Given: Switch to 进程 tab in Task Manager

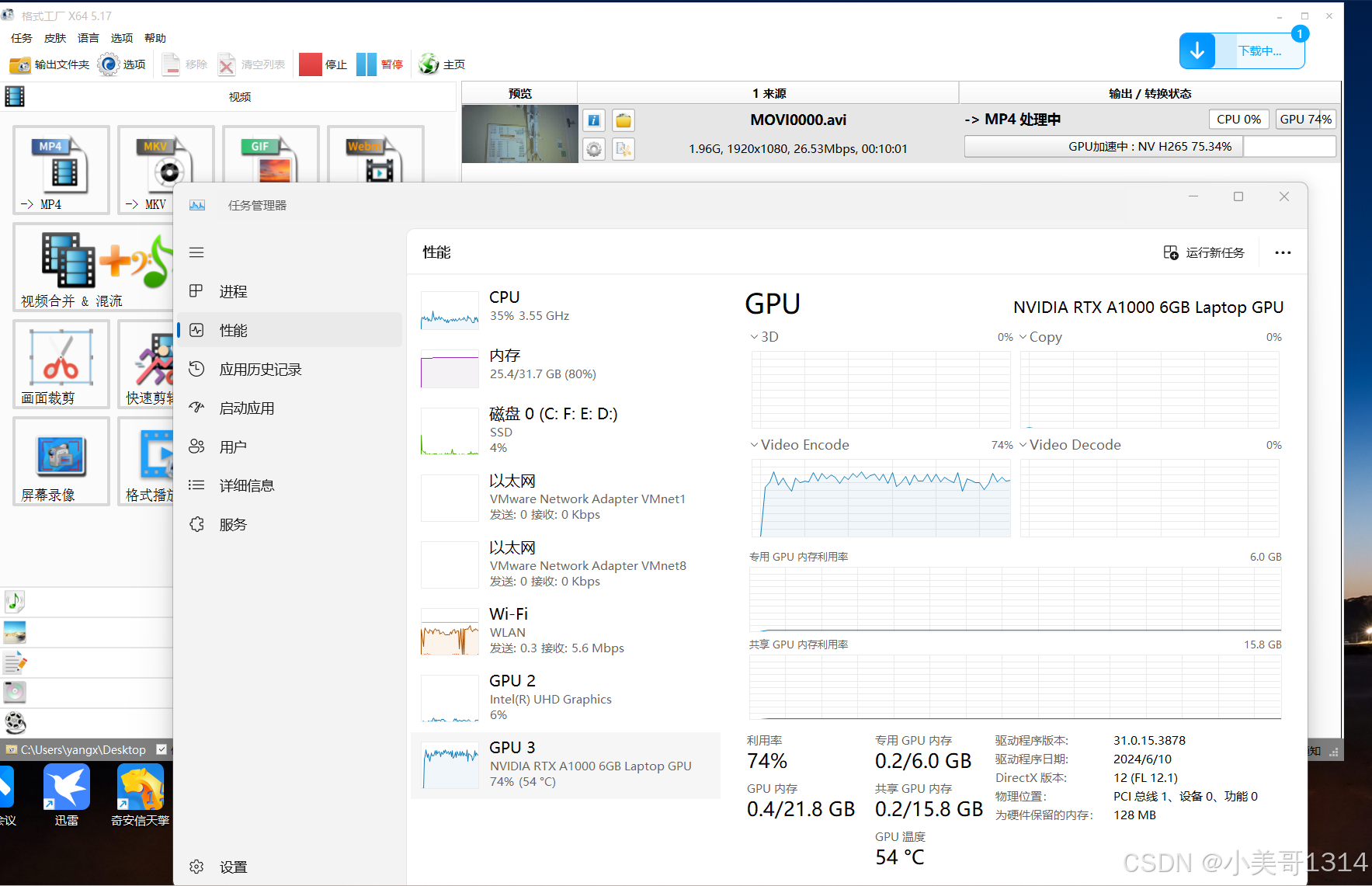Looking at the screenshot, I should (x=290, y=291).
